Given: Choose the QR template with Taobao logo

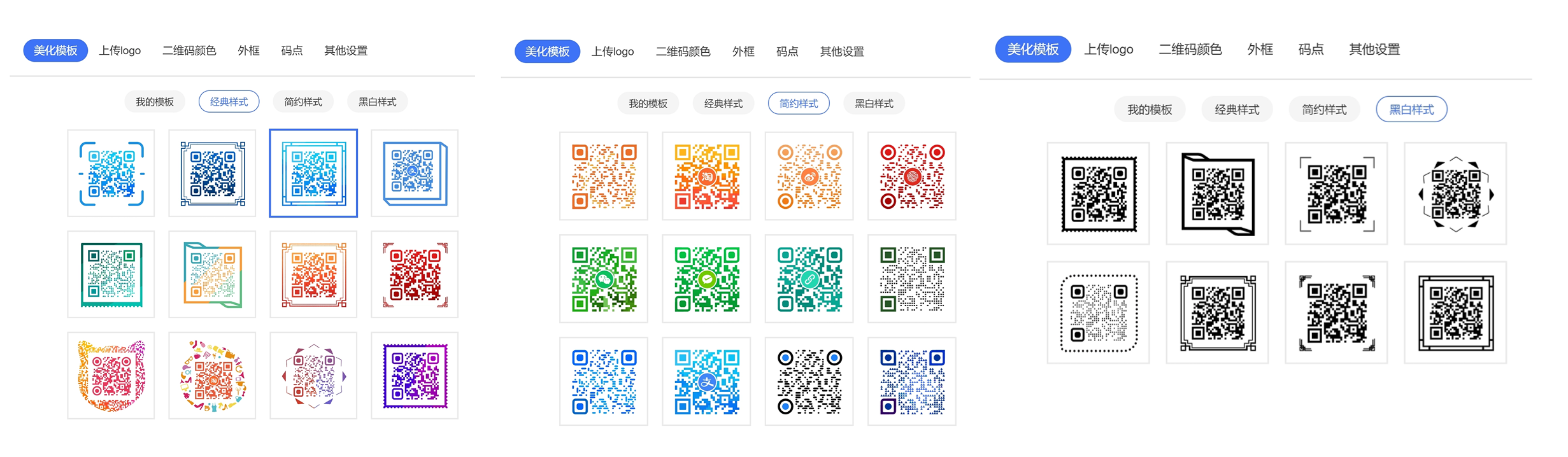Looking at the screenshot, I should 706,176.
